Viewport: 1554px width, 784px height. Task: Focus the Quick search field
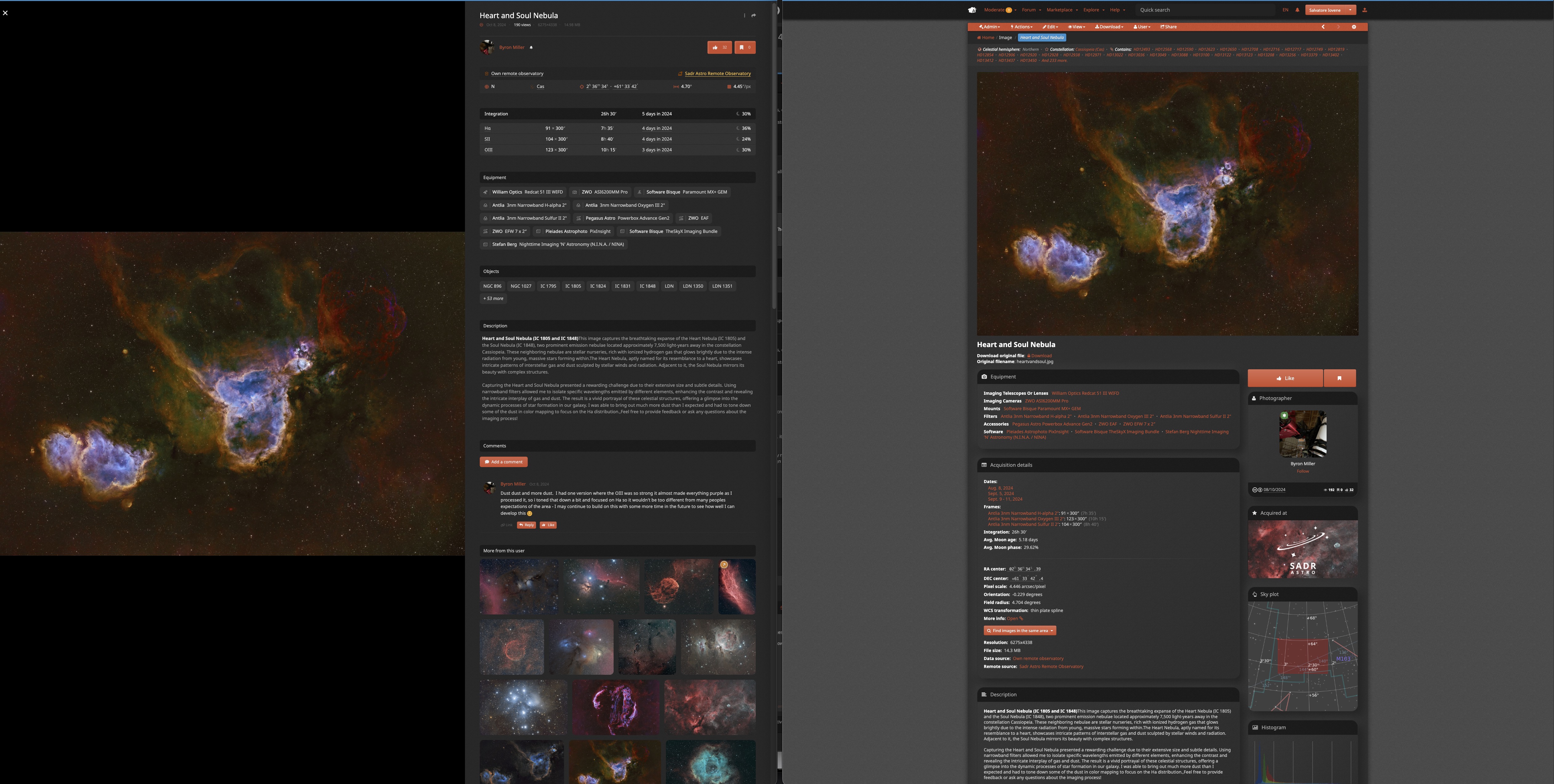pyautogui.click(x=1205, y=10)
